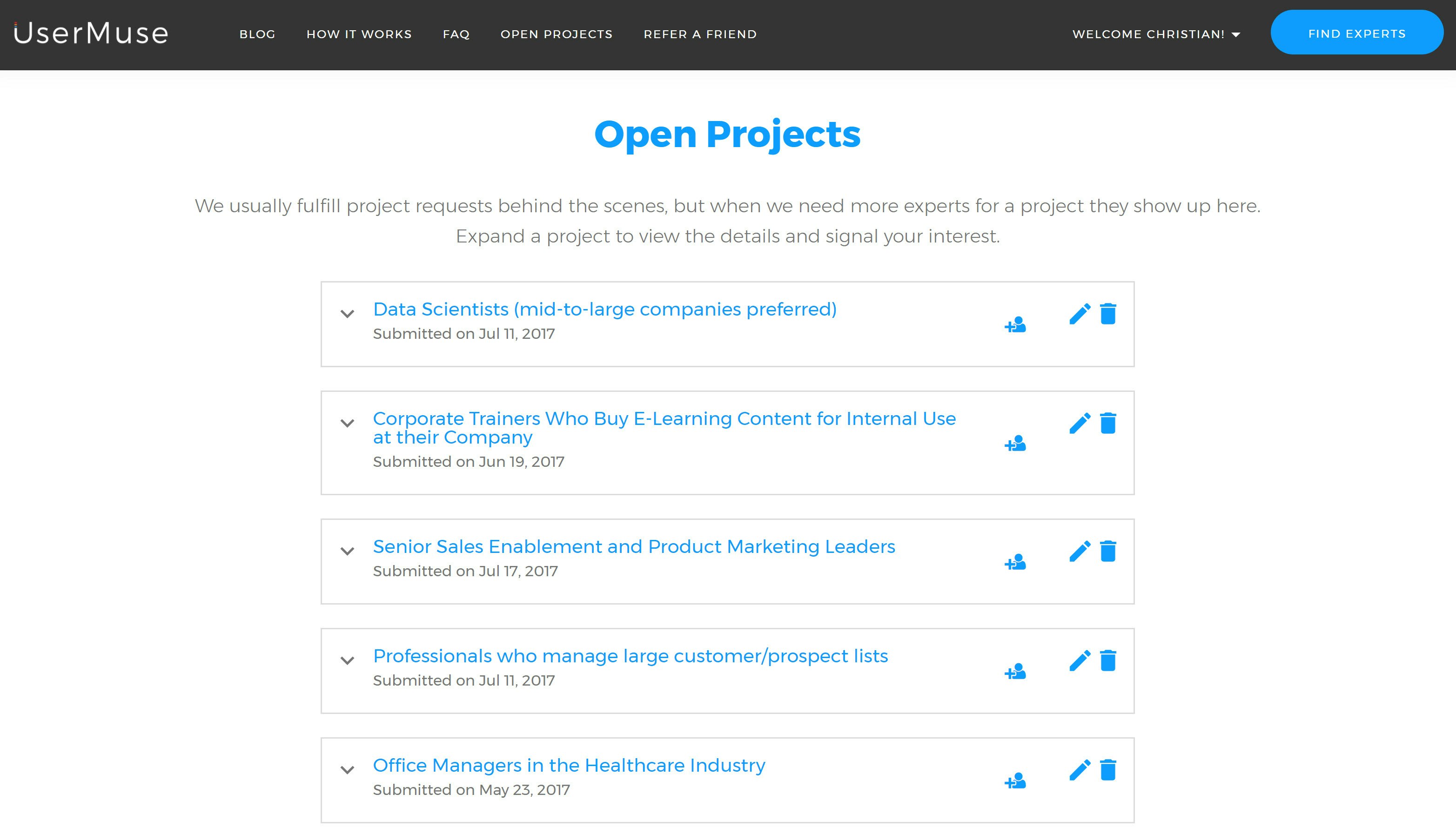Click add-person icon for Data Scientists project
The image size is (1456, 828).
click(1015, 325)
